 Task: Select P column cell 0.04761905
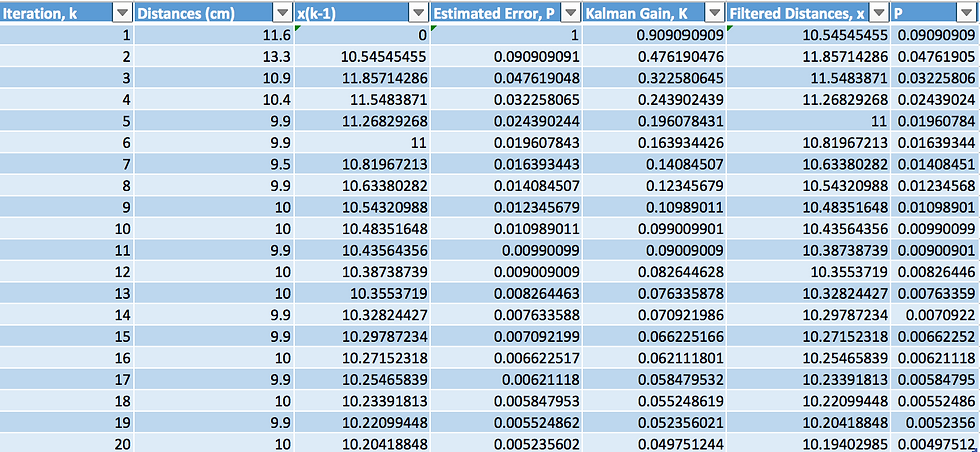coord(936,56)
